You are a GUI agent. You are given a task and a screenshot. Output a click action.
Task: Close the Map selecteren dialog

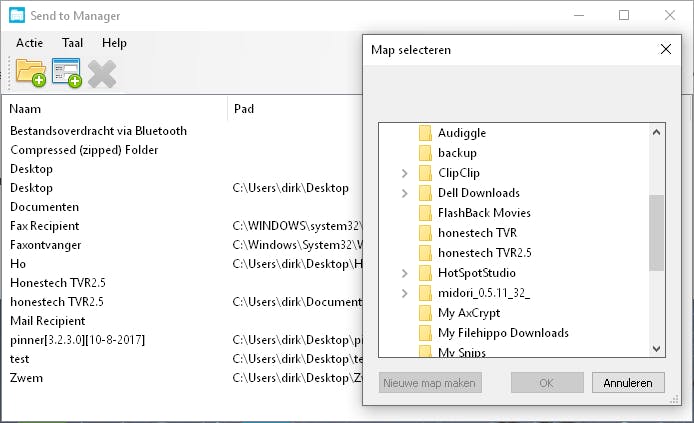(x=666, y=49)
